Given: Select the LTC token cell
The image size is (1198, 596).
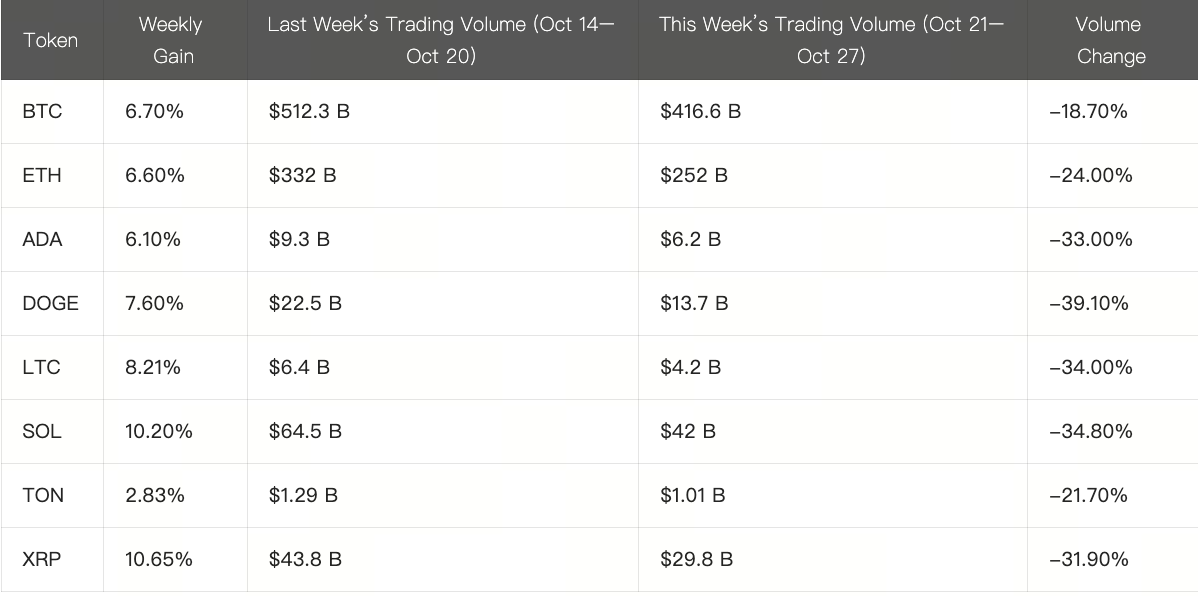Looking at the screenshot, I should [41, 367].
